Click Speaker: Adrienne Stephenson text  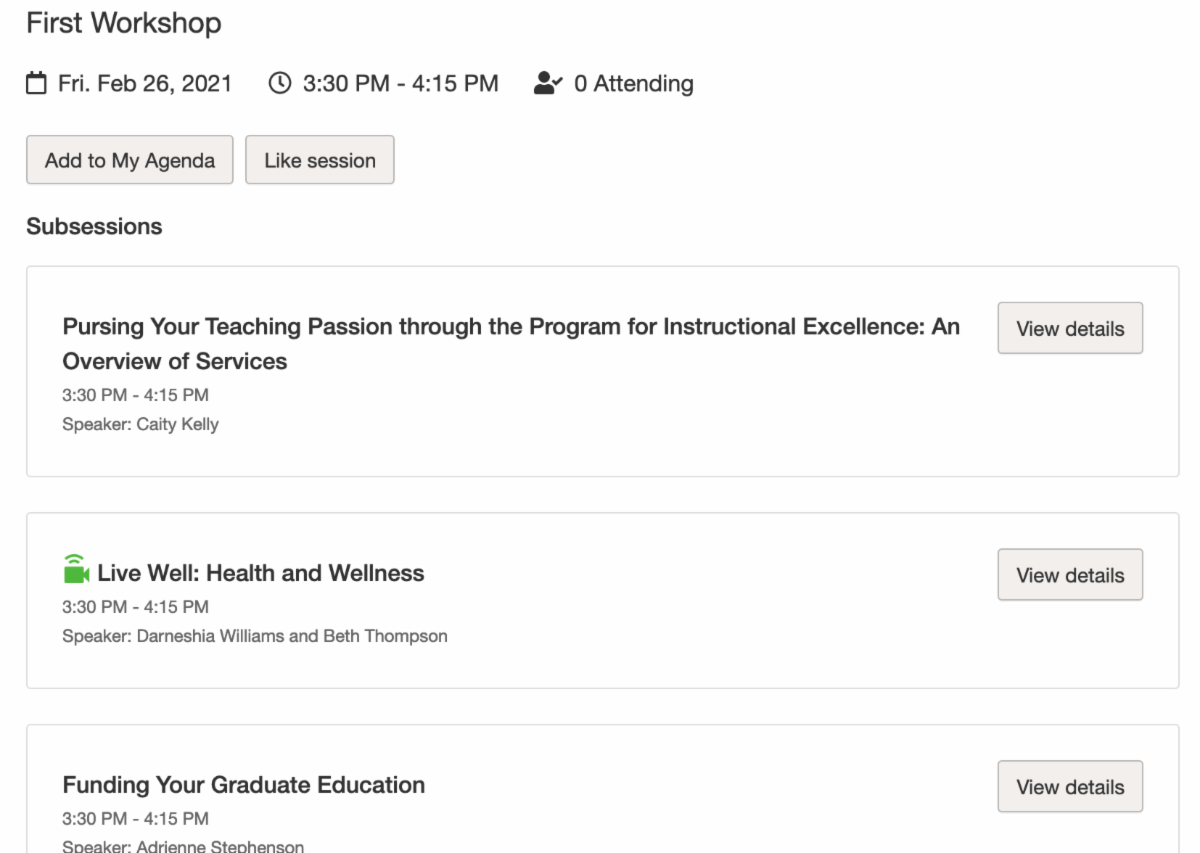(x=183, y=846)
